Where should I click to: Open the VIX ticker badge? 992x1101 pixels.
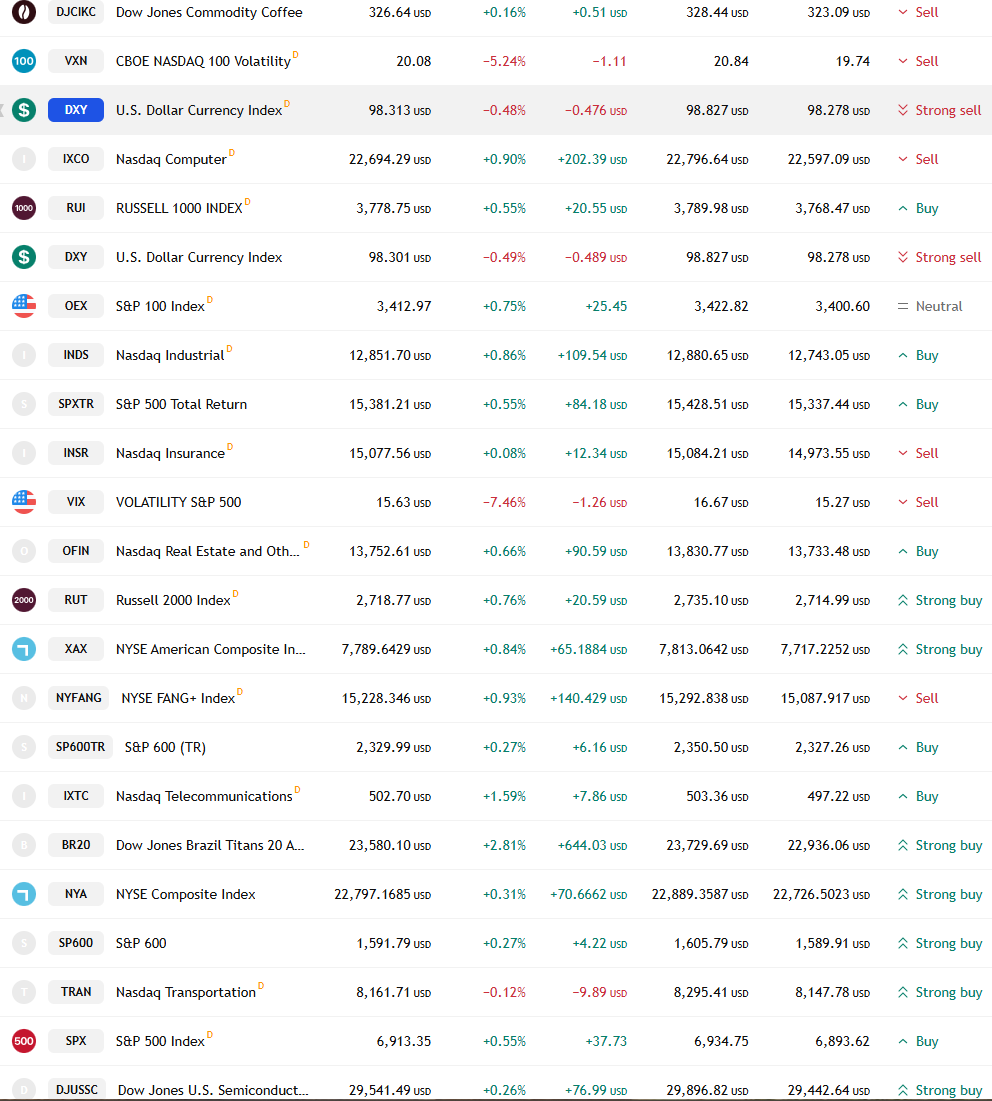click(x=76, y=502)
